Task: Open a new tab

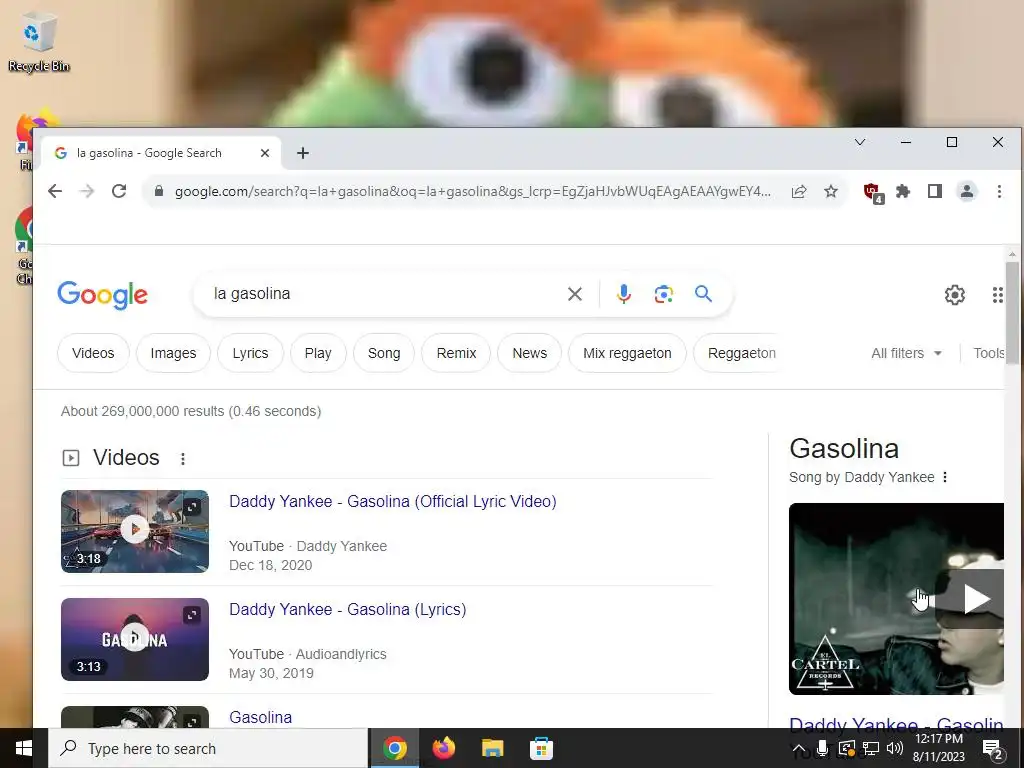Action: pyautogui.click(x=302, y=153)
